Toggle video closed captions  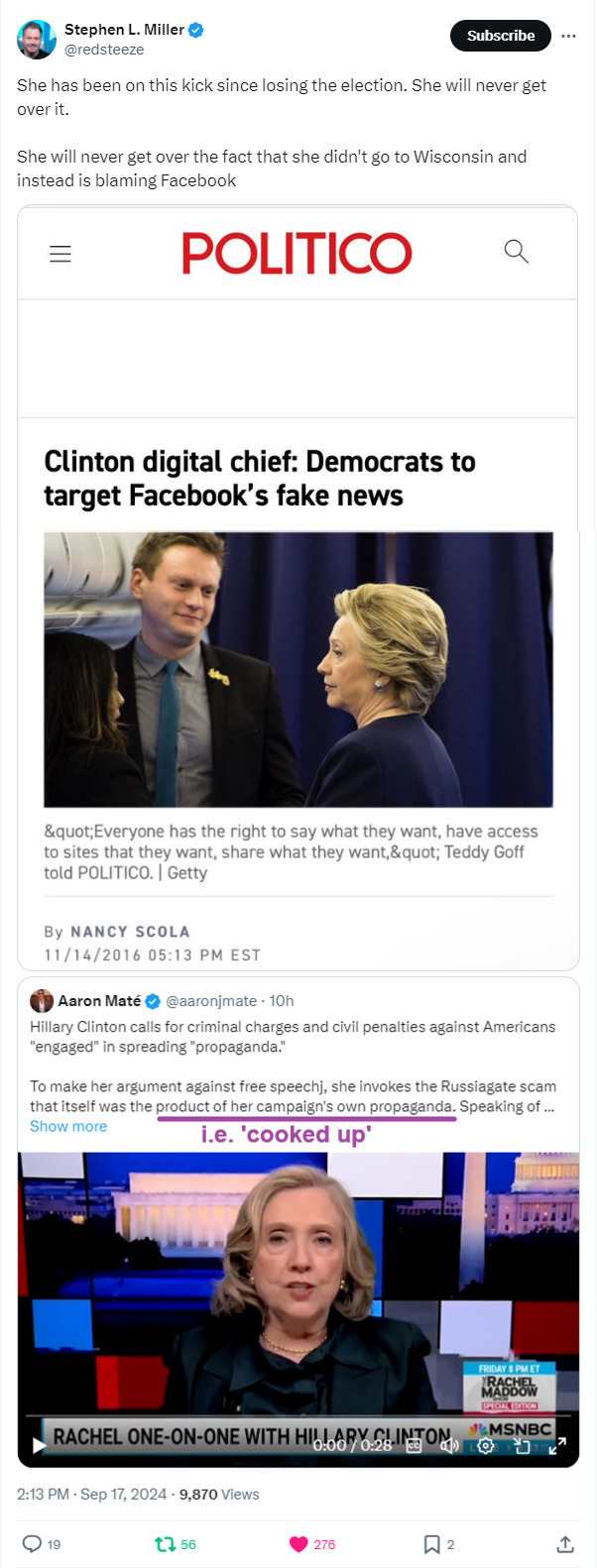pyautogui.click(x=415, y=1445)
